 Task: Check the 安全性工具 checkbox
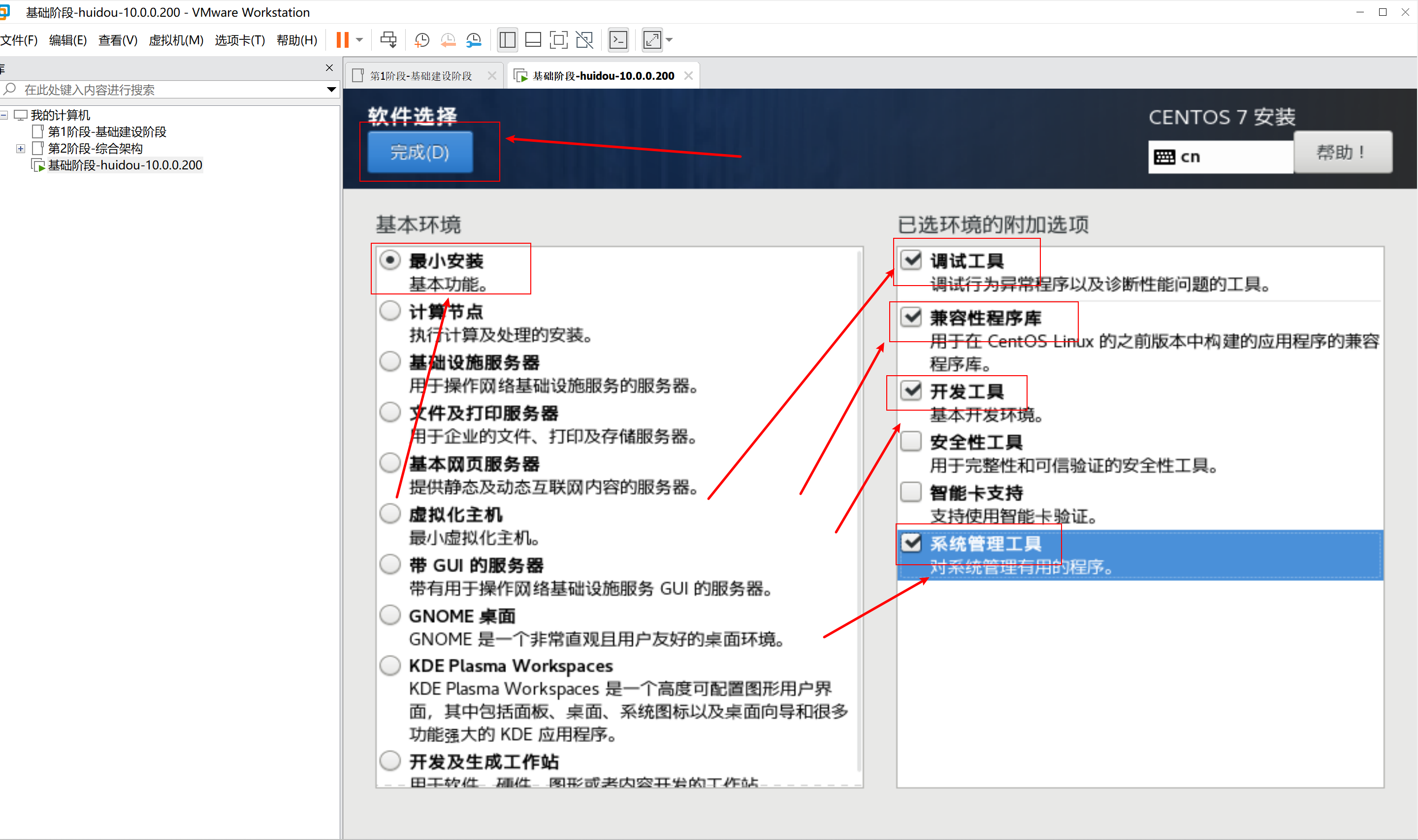[911, 441]
